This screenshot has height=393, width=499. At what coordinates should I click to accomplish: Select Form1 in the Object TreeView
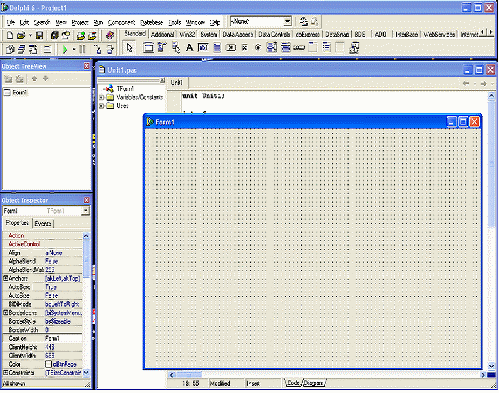[x=20, y=92]
